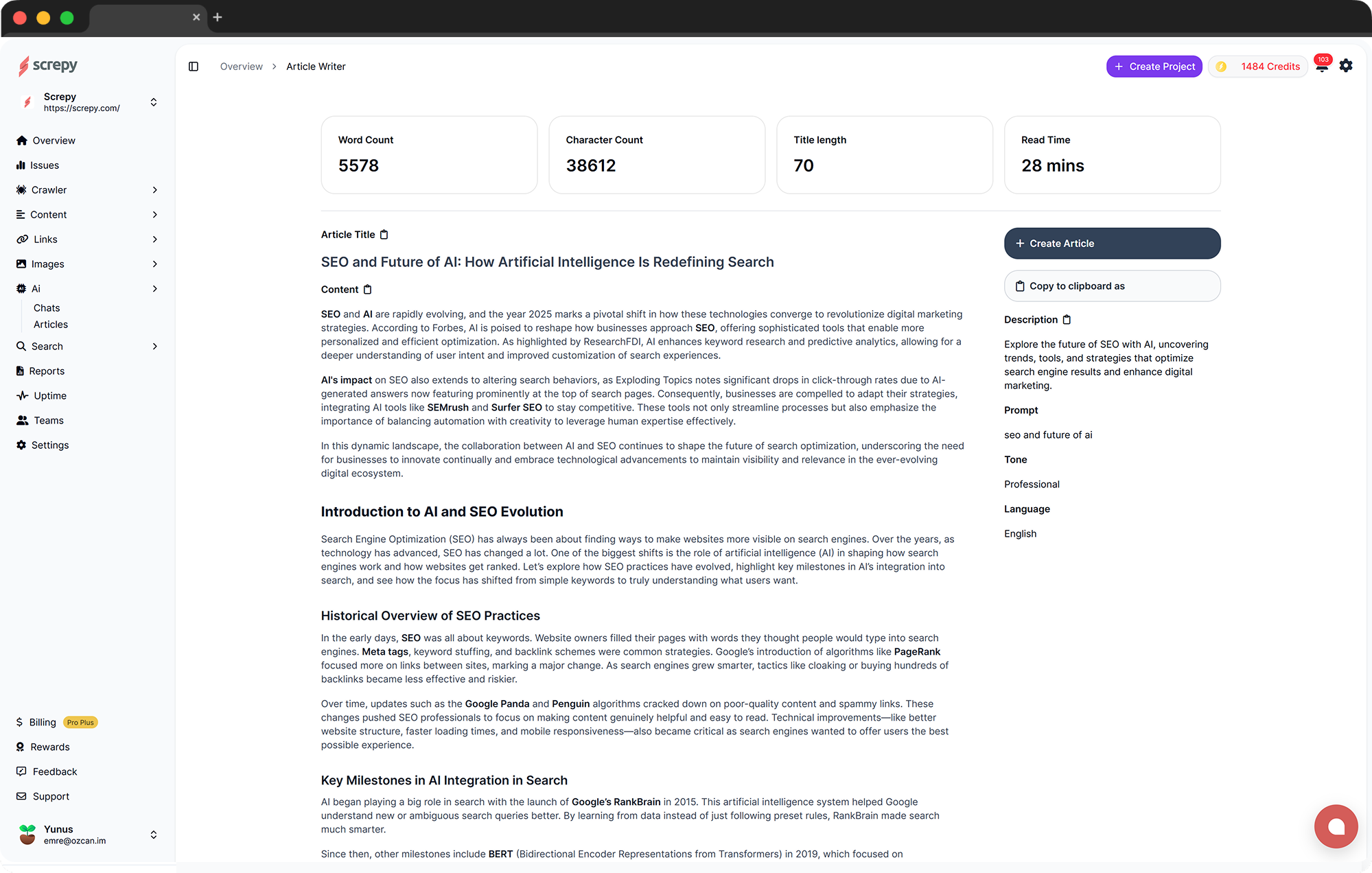Copy the Description using its clipboard icon
The height and width of the screenshot is (873, 1372).
(x=1067, y=319)
